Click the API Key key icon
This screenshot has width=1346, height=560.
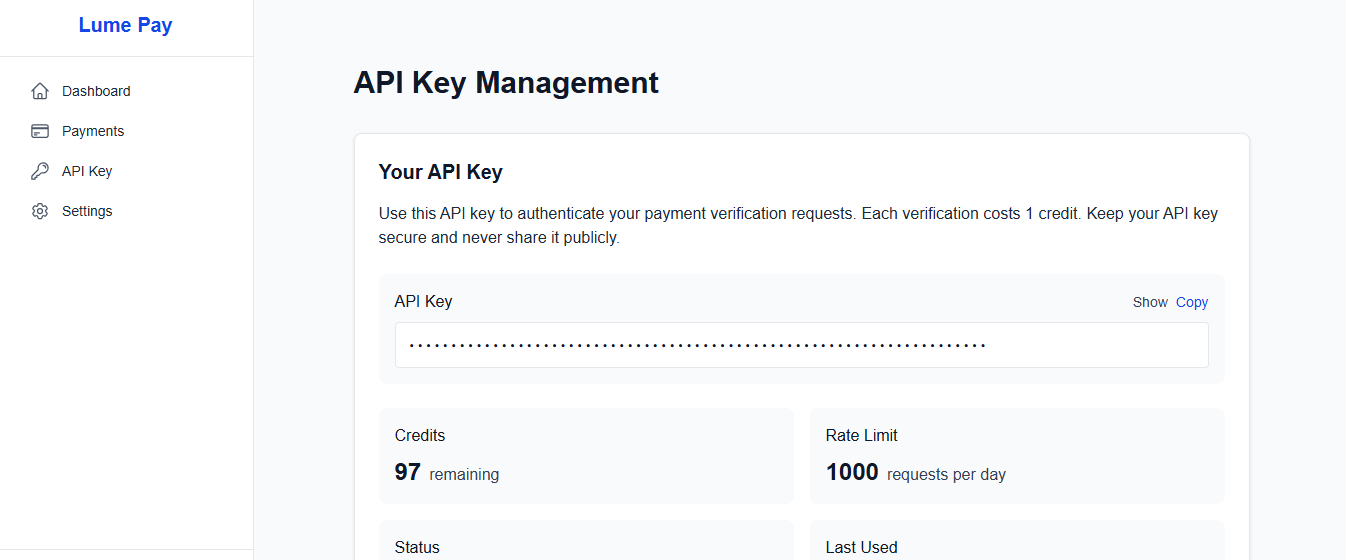click(40, 171)
